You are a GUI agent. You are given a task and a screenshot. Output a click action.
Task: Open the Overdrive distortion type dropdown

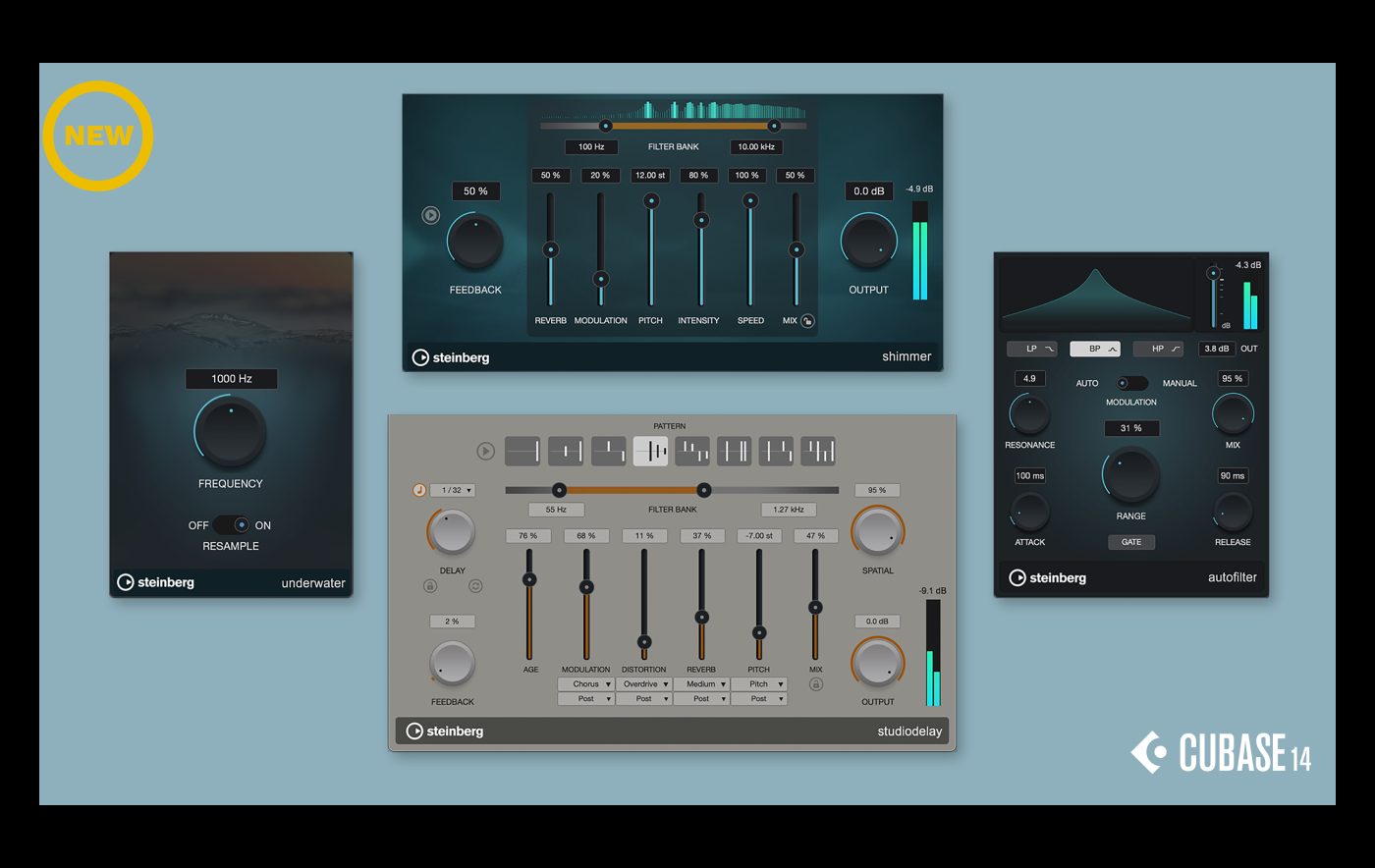pyautogui.click(x=643, y=684)
